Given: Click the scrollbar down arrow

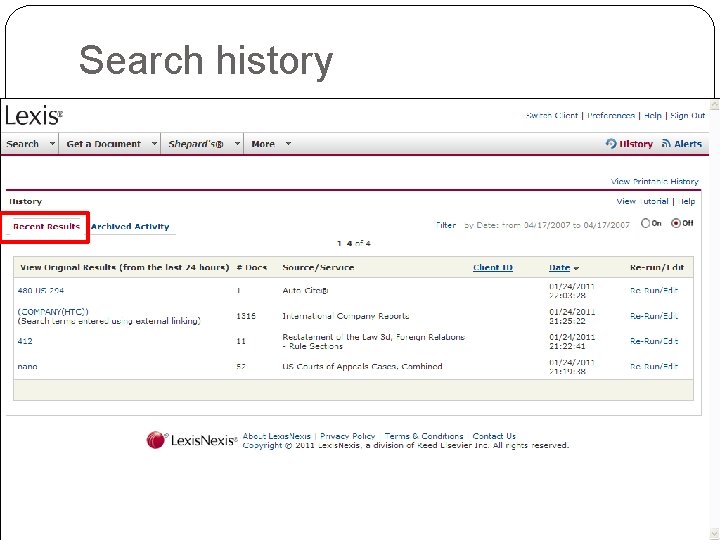Looking at the screenshot, I should [x=714, y=534].
